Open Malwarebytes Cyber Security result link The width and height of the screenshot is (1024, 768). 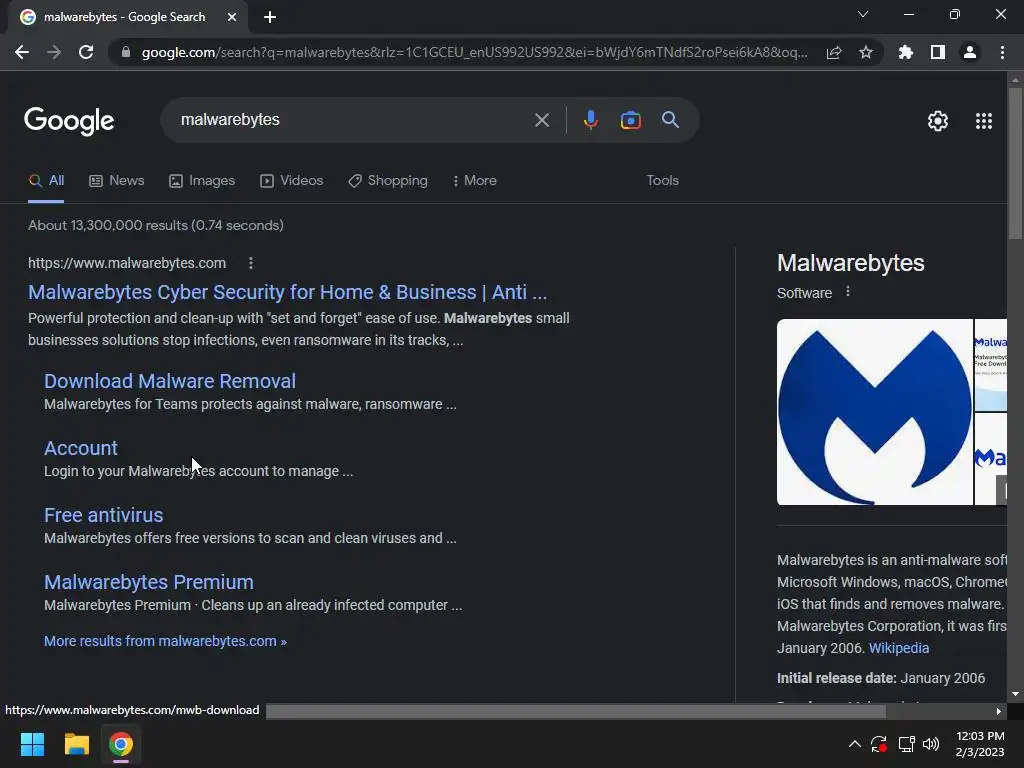pos(287,292)
